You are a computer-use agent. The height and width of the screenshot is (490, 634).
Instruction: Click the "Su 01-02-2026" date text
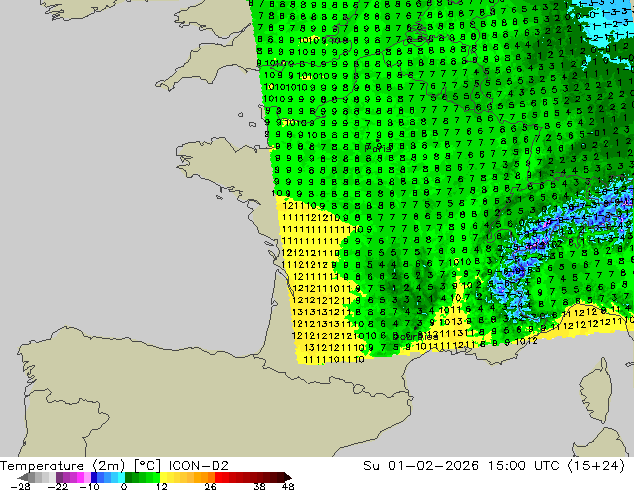pos(421,466)
